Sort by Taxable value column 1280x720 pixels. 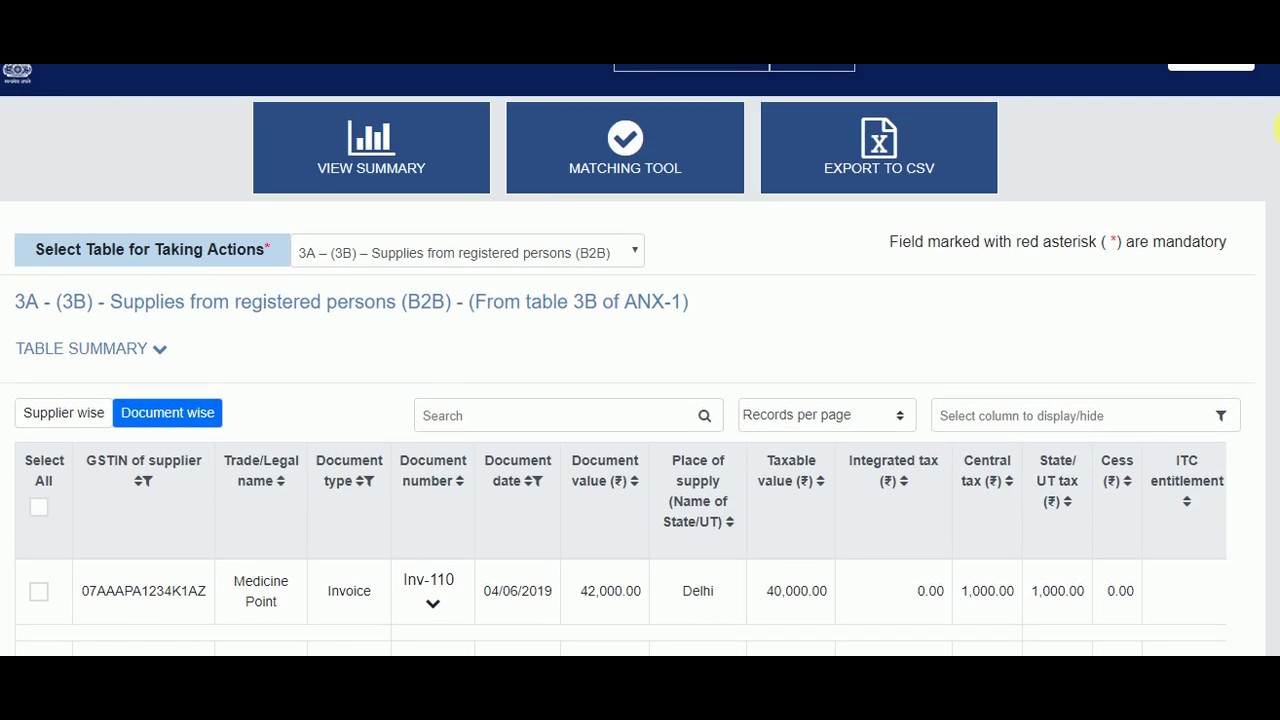[820, 481]
